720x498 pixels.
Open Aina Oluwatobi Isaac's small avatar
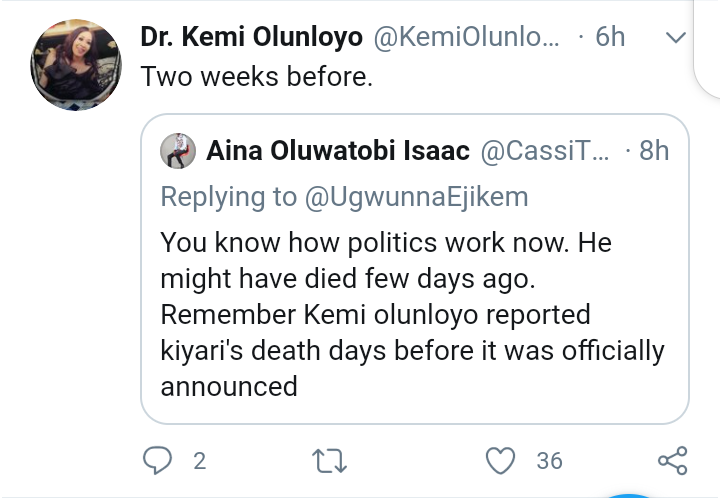178,151
